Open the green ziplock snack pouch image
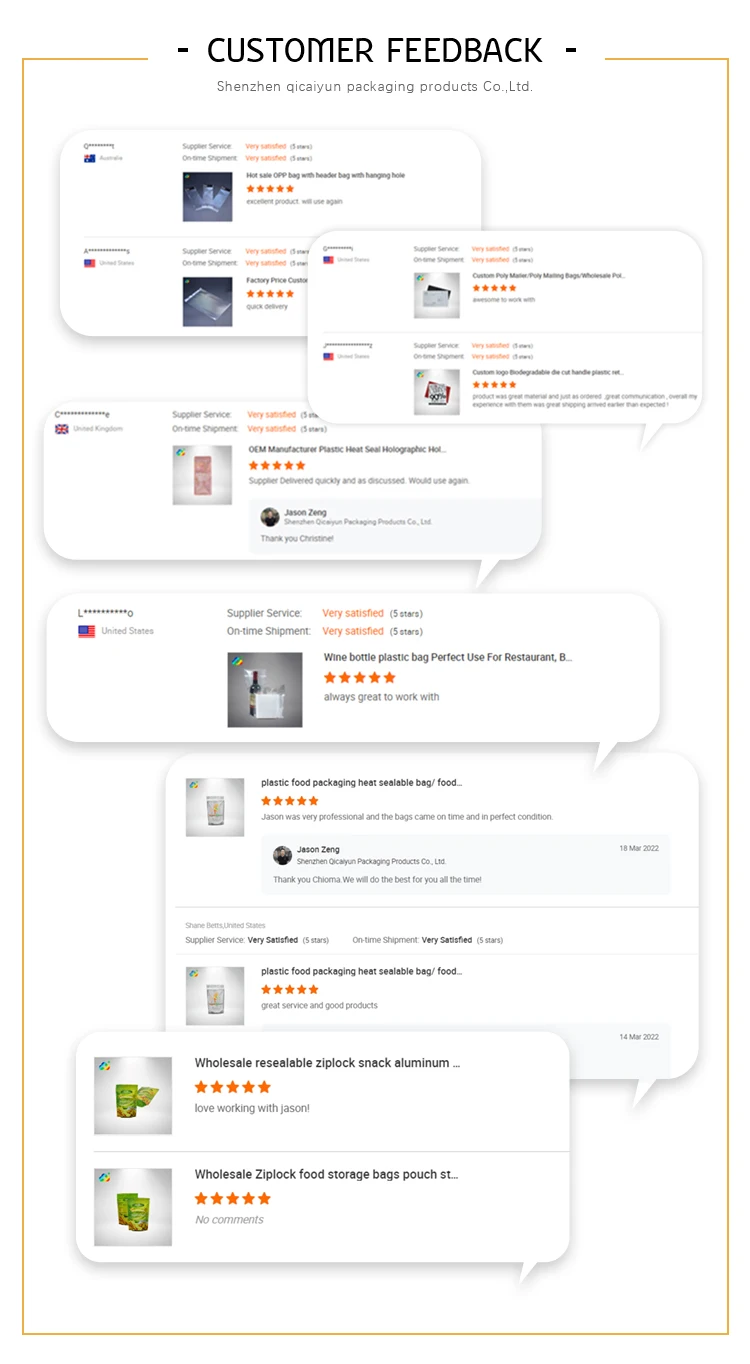750x1364 pixels. [133, 1096]
